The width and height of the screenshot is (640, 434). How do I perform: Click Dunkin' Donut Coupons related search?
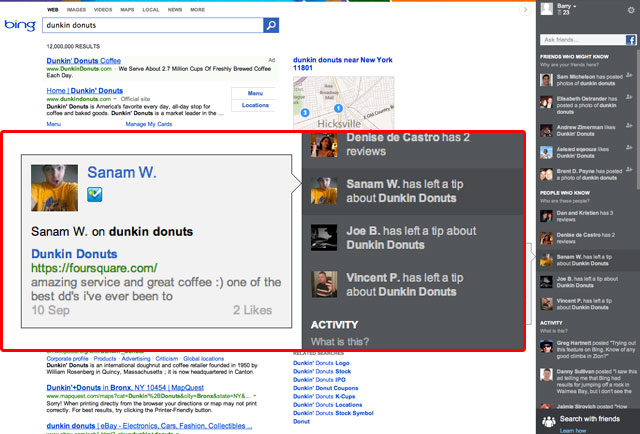coord(326,388)
